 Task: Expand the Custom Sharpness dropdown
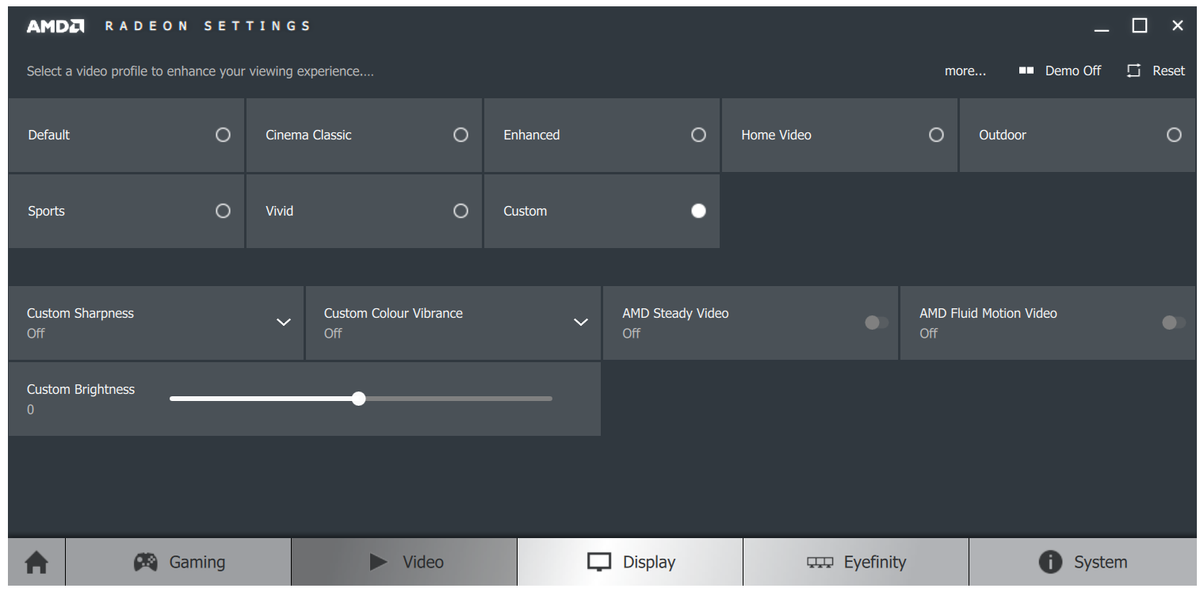coord(283,322)
